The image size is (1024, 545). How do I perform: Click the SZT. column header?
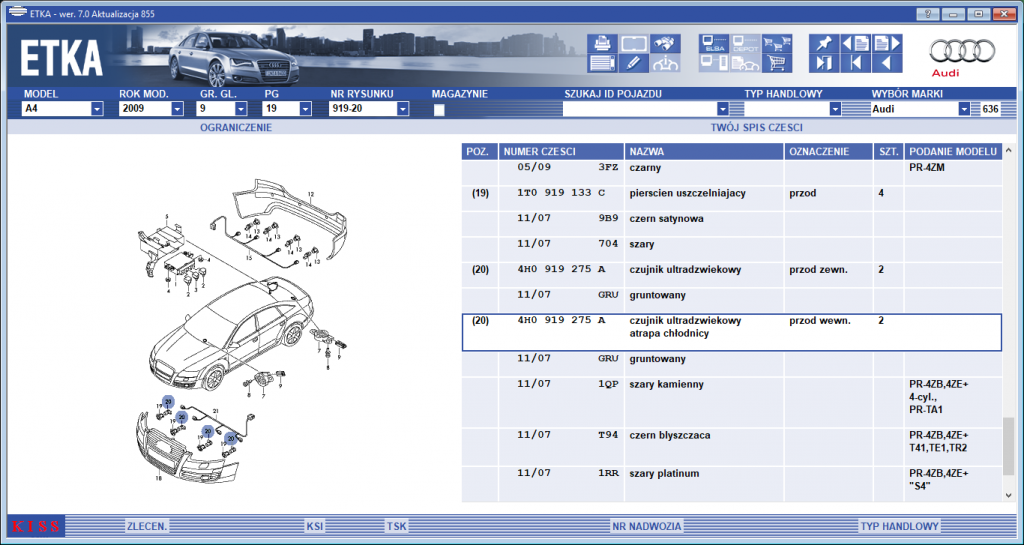(889, 151)
